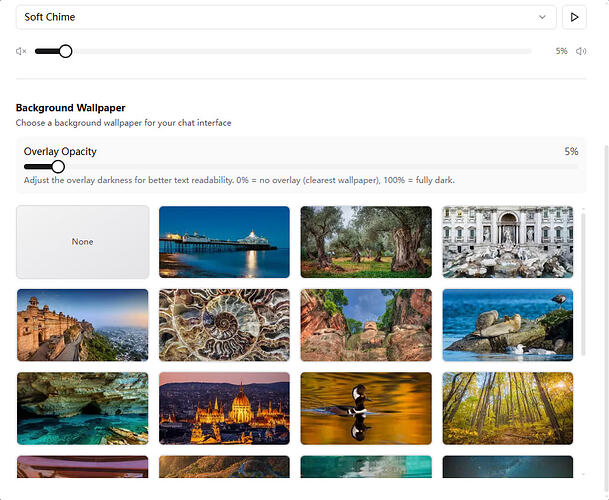Pick the seals on rocks wallpaper

click(508, 325)
